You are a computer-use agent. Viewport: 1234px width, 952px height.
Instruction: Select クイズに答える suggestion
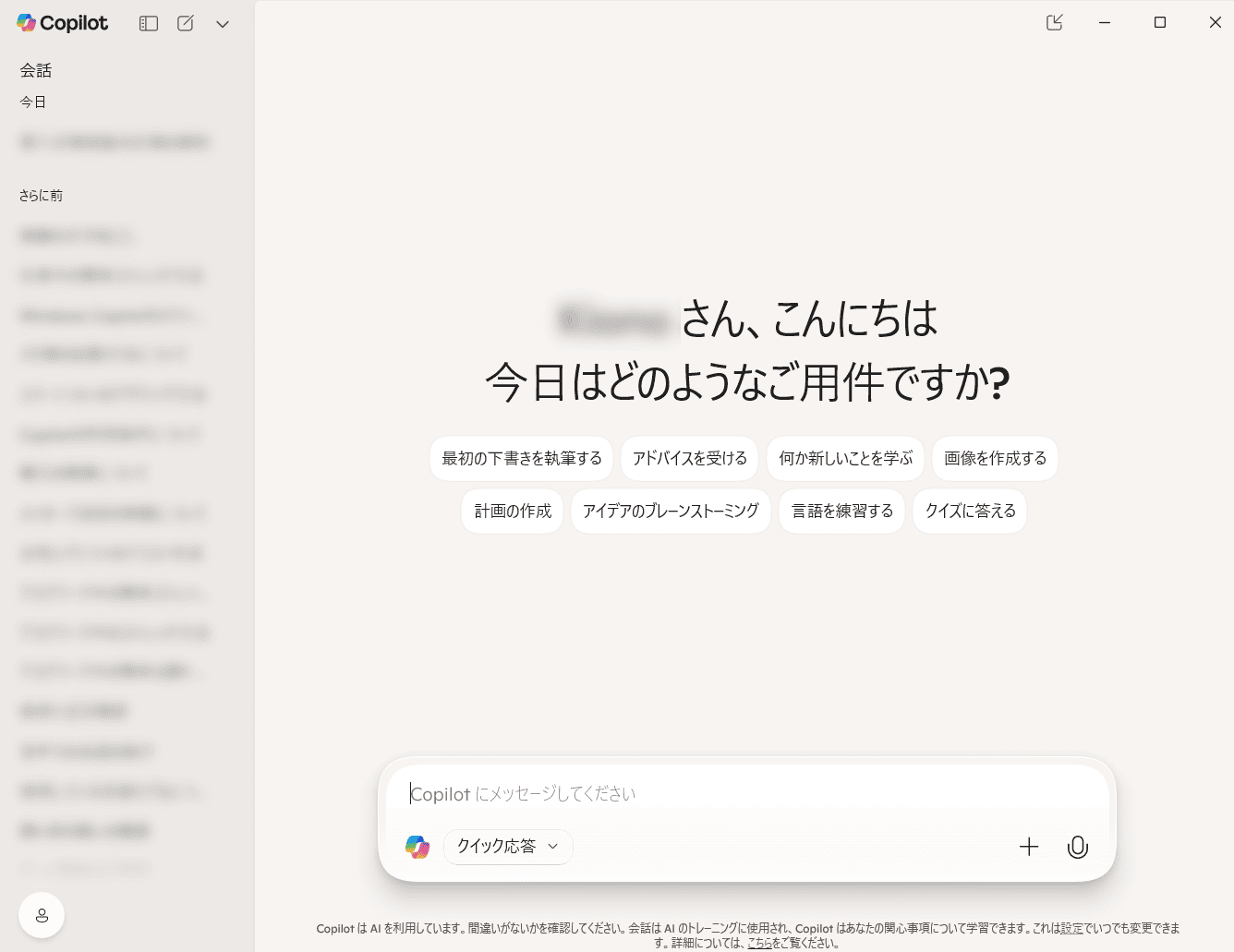[970, 512]
